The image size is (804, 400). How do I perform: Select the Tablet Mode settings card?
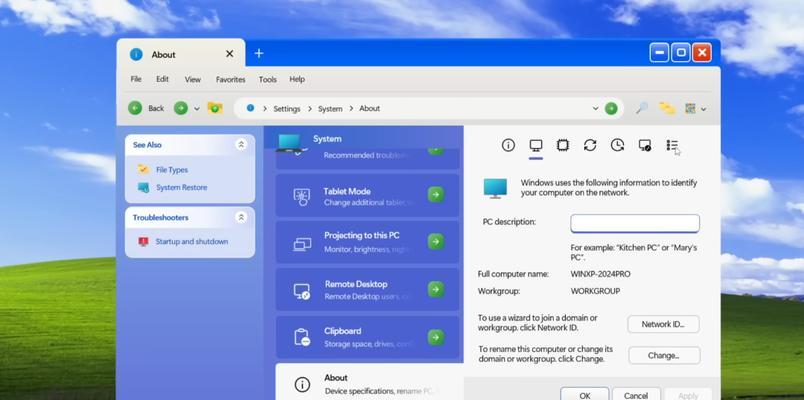coord(368,195)
